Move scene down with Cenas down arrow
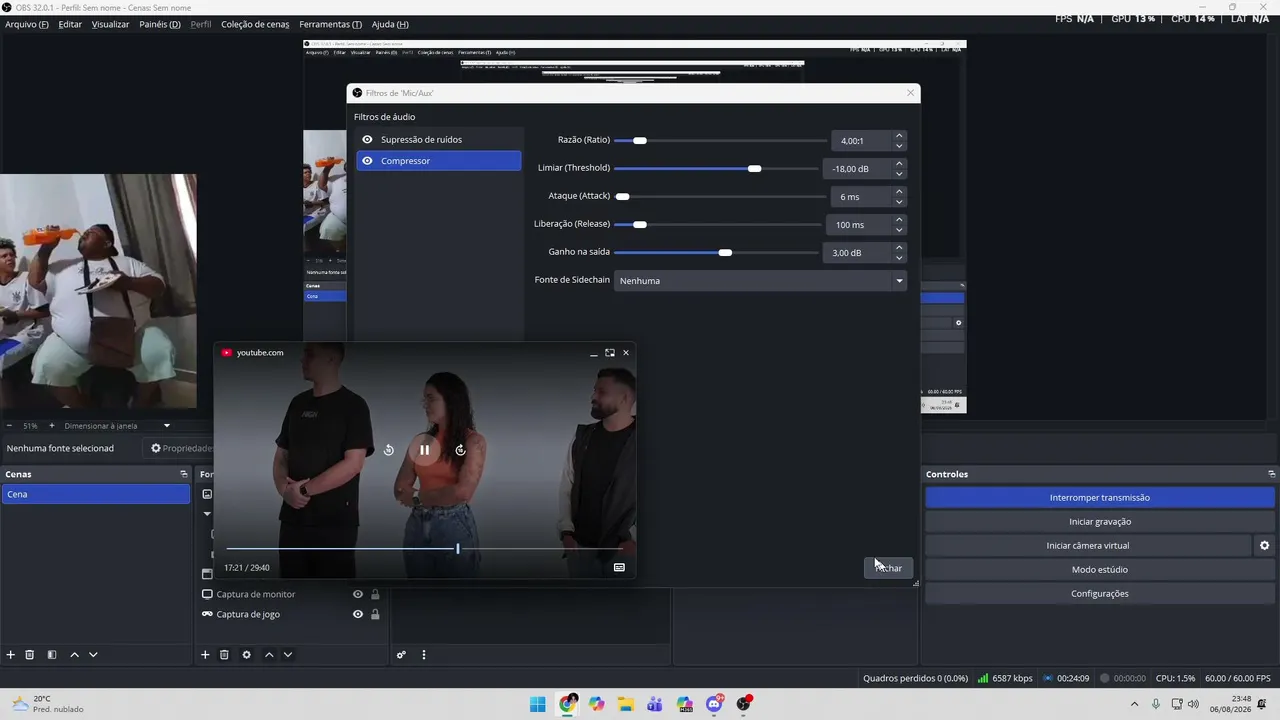 point(93,655)
